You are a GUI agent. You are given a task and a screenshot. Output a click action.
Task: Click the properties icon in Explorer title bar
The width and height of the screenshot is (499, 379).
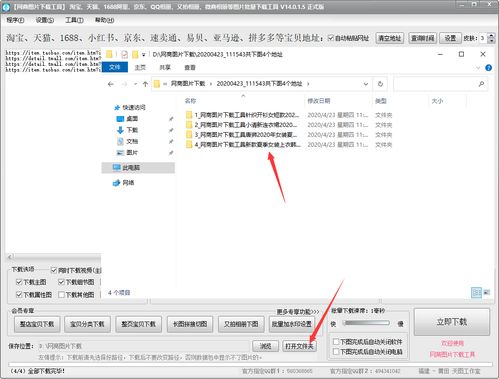124,54
